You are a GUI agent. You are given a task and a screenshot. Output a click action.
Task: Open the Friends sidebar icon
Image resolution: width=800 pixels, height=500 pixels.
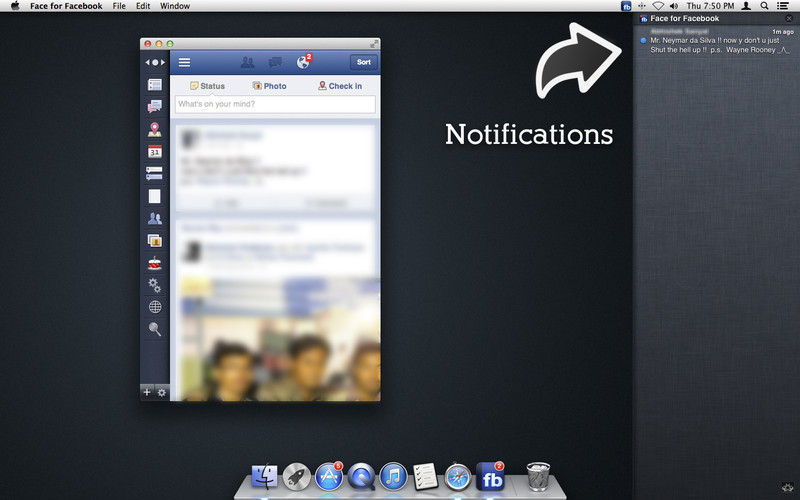pyautogui.click(x=155, y=218)
